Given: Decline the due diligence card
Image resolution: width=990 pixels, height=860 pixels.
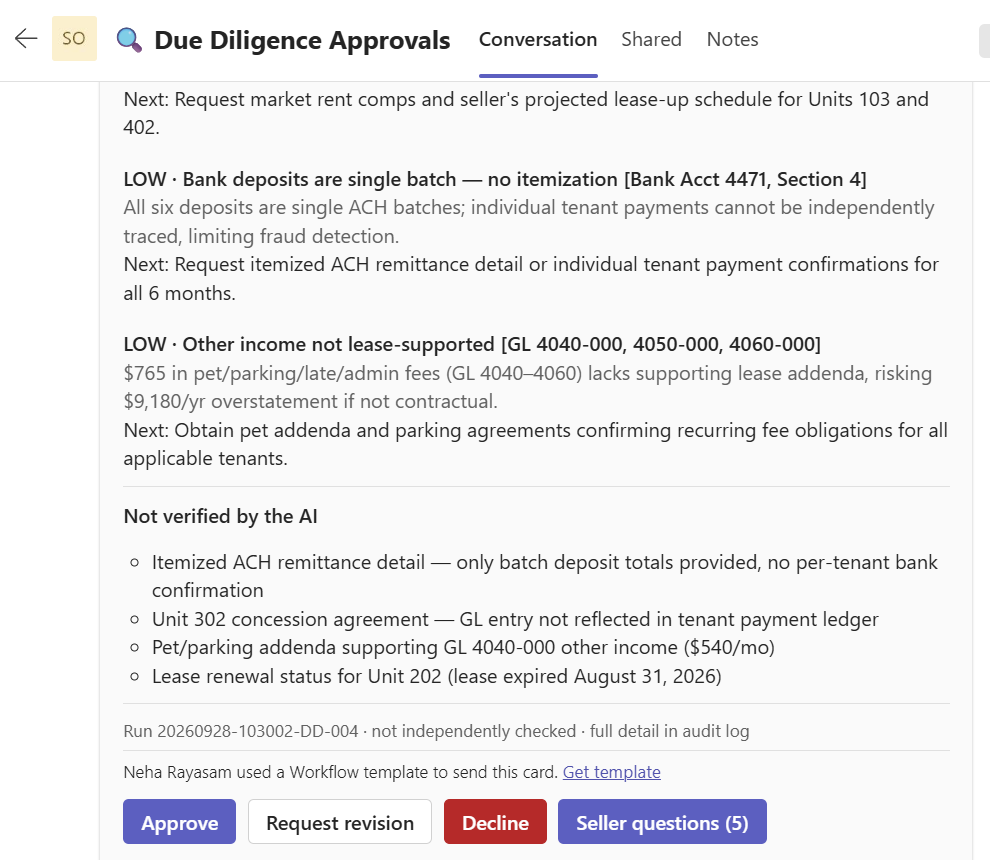Looking at the screenshot, I should pos(495,821).
